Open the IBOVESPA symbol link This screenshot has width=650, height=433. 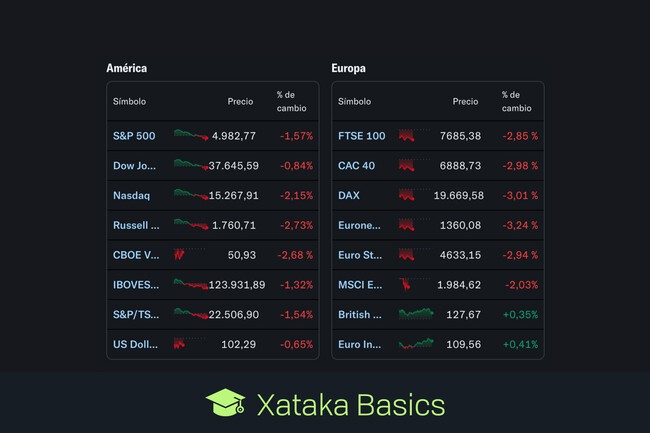click(x=136, y=285)
